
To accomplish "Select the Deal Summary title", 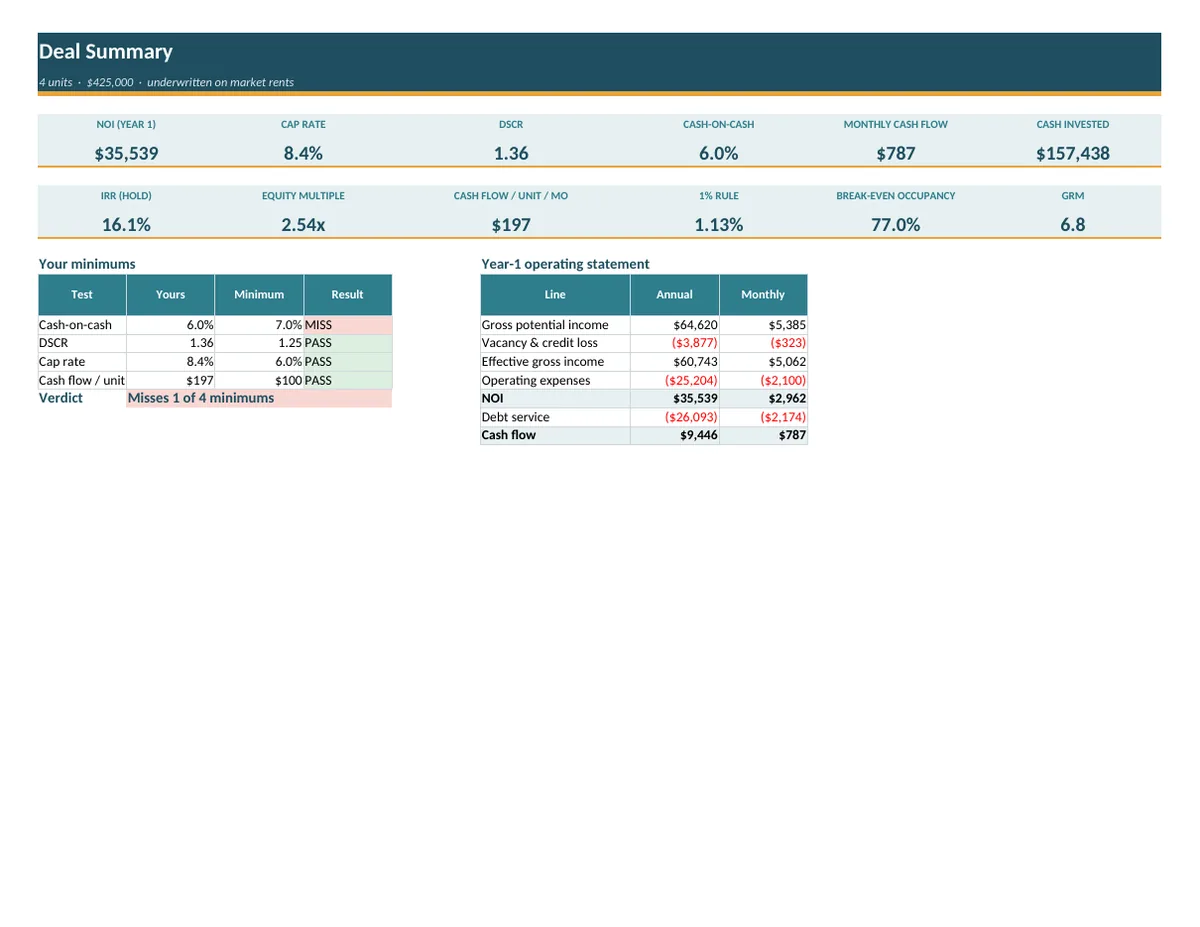I will 105,52.
